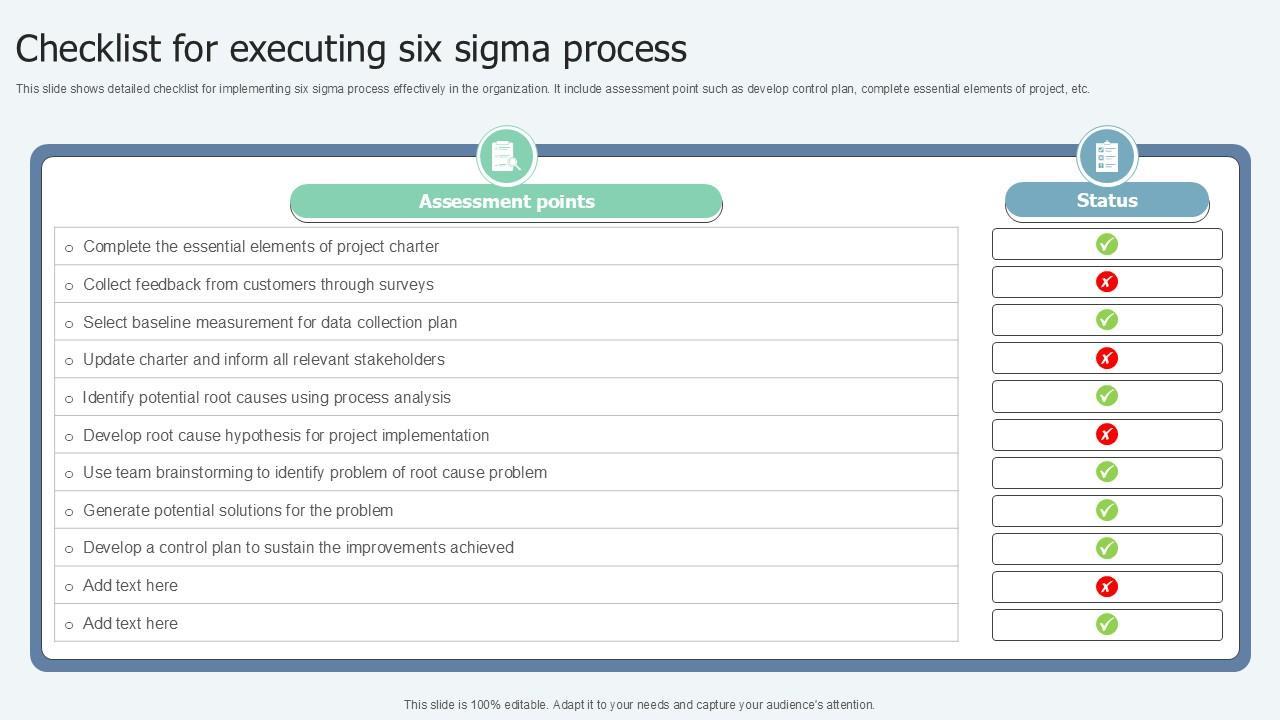Viewport: 1280px width, 720px height.
Task: Click green check for potential solutions row
Action: 1107,510
